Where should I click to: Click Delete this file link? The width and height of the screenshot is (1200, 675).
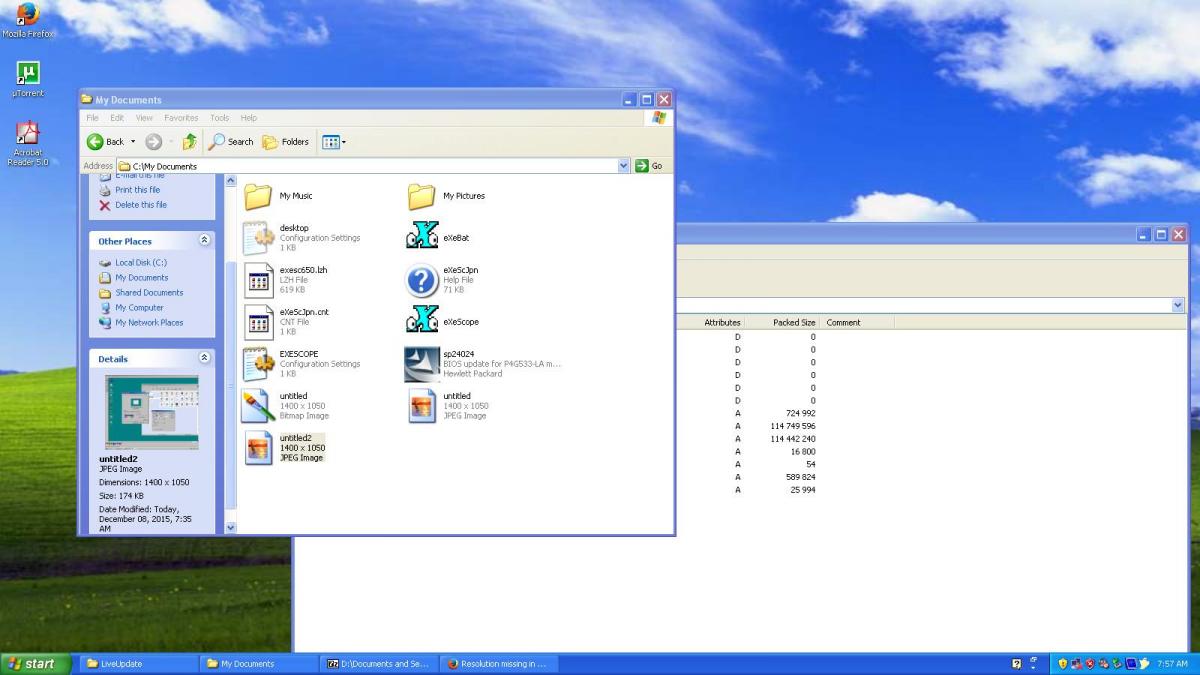point(140,205)
